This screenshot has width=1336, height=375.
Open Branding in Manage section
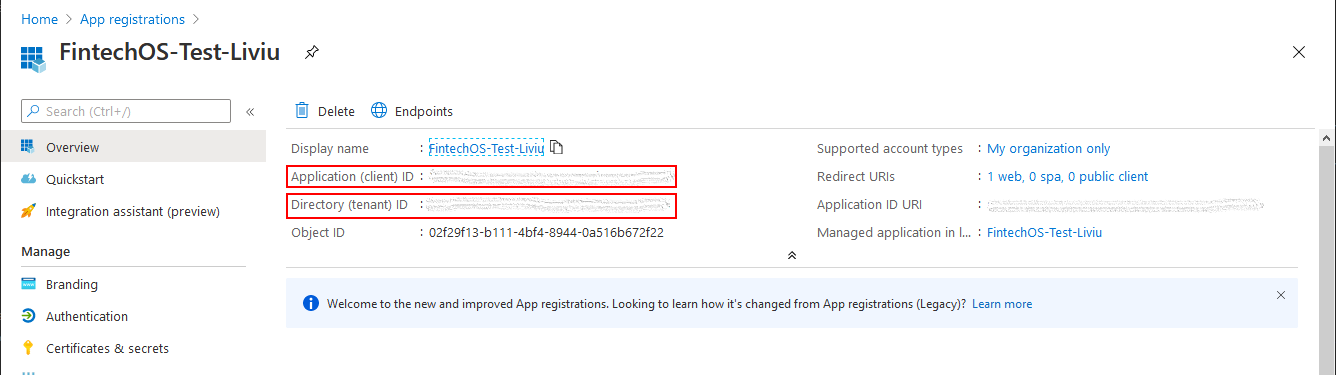[72, 284]
